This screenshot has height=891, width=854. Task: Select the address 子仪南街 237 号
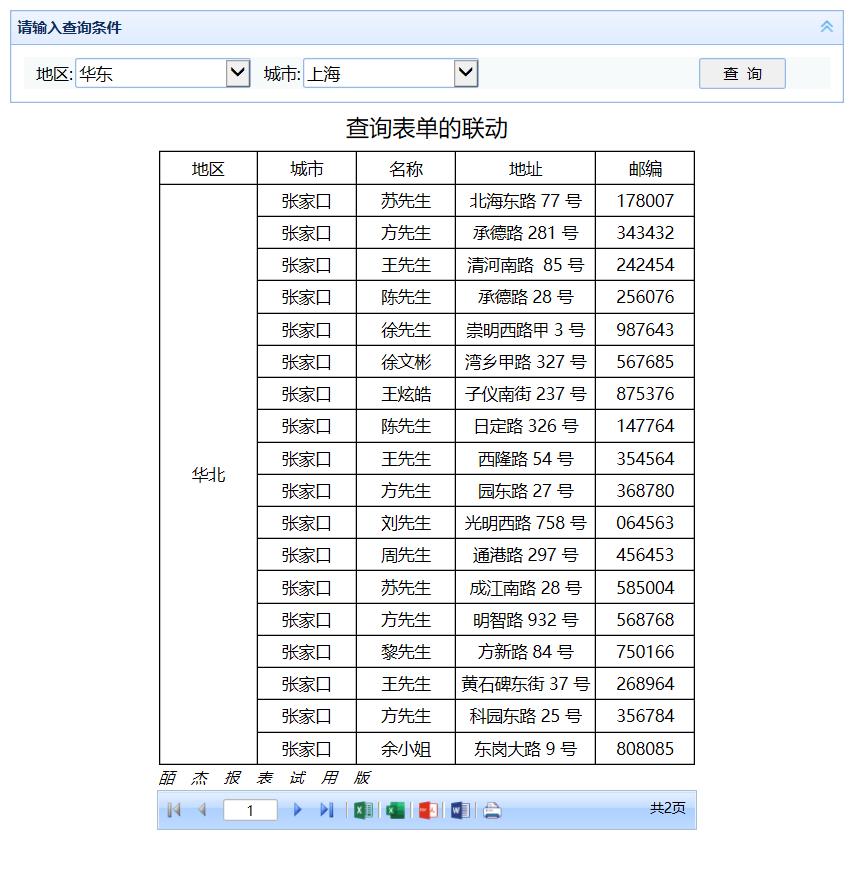coord(525,394)
